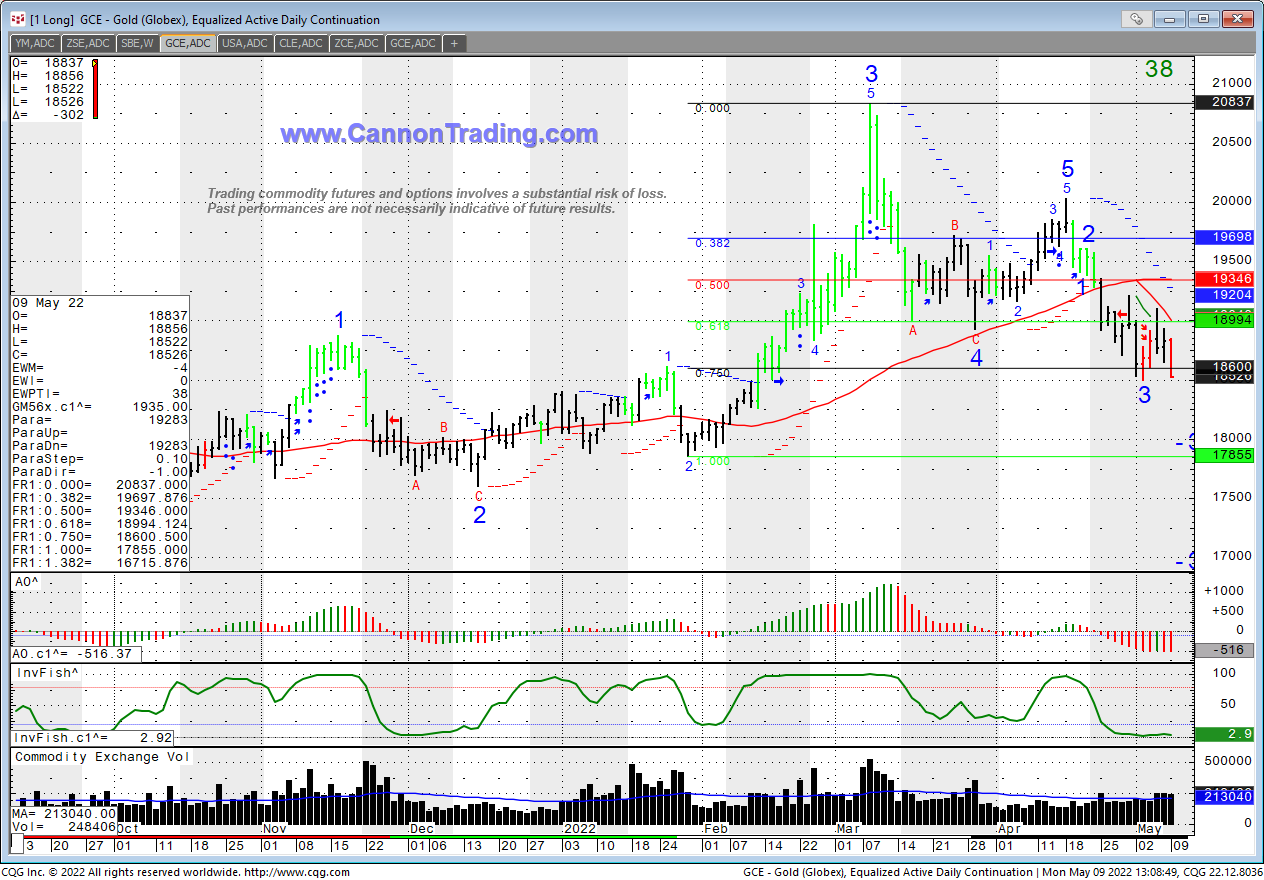Select the InvFish^ study label
This screenshot has height=880, width=1264.
[44, 673]
